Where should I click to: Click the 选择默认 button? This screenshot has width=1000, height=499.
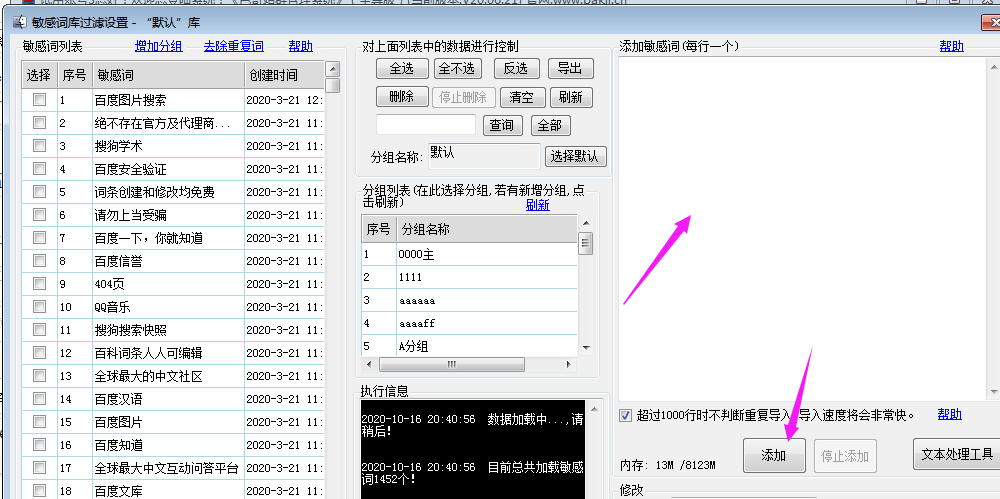point(575,156)
